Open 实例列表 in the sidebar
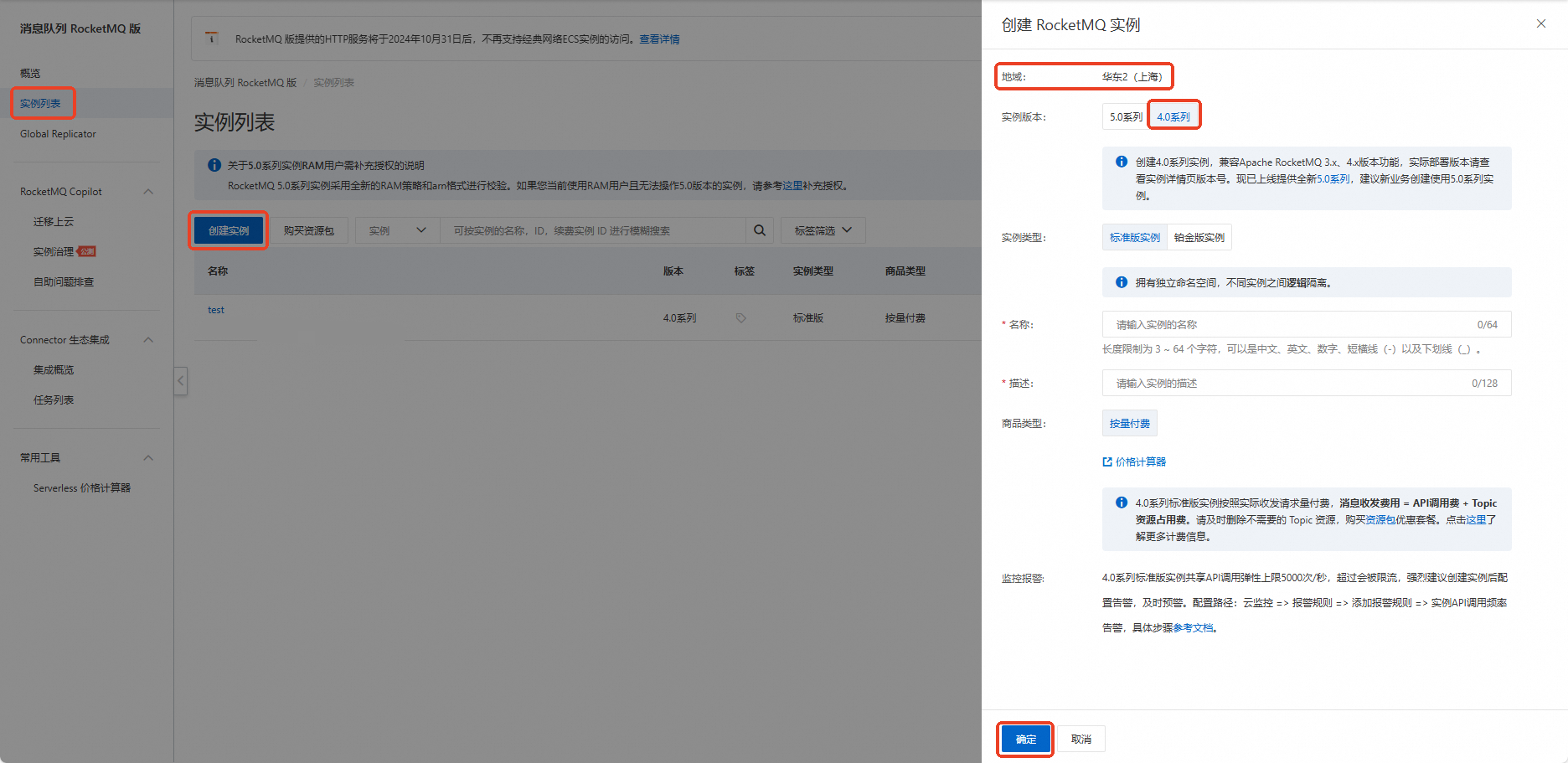The height and width of the screenshot is (763, 1568). click(x=40, y=103)
